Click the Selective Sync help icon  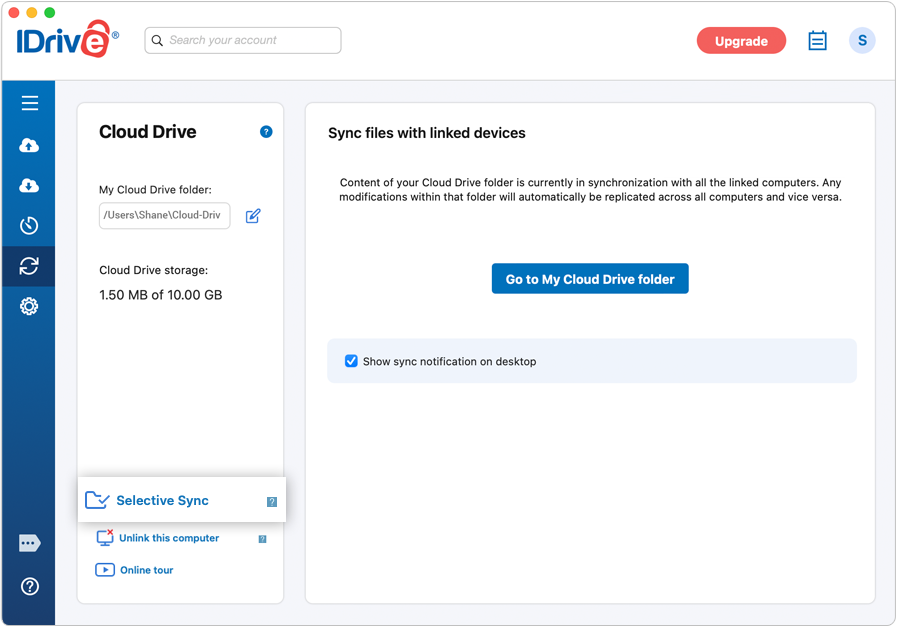[x=272, y=502]
